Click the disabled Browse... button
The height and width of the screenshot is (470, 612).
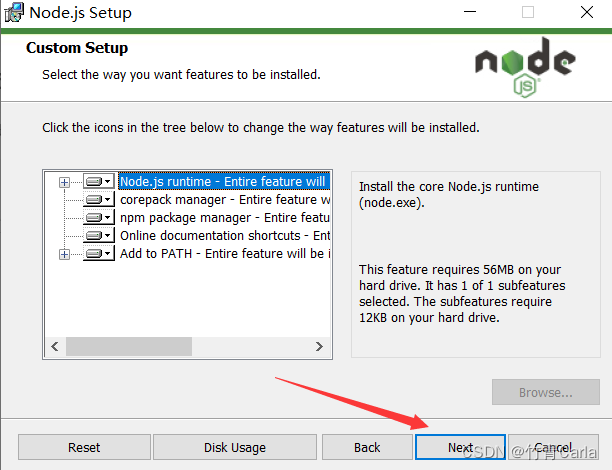546,392
